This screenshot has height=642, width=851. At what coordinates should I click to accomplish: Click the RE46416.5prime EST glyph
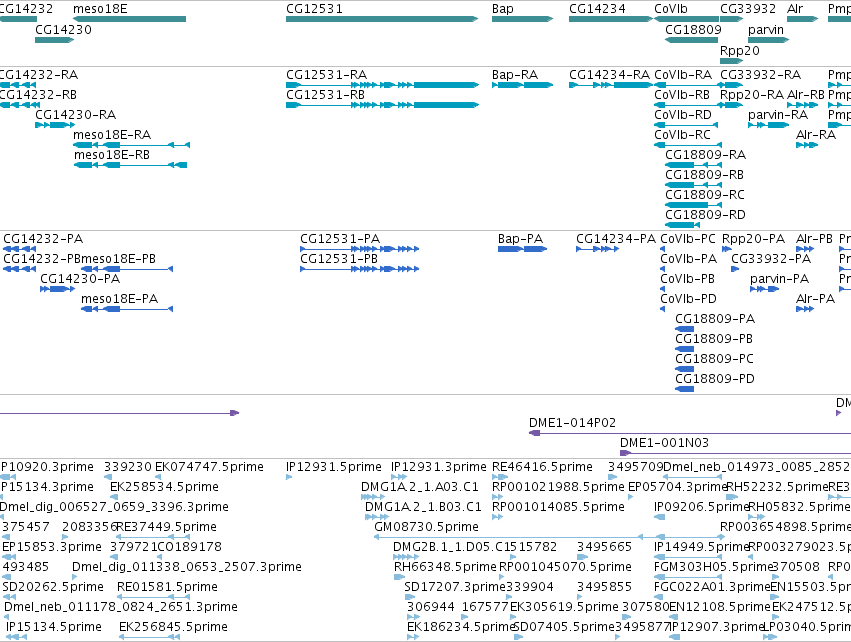(499, 477)
